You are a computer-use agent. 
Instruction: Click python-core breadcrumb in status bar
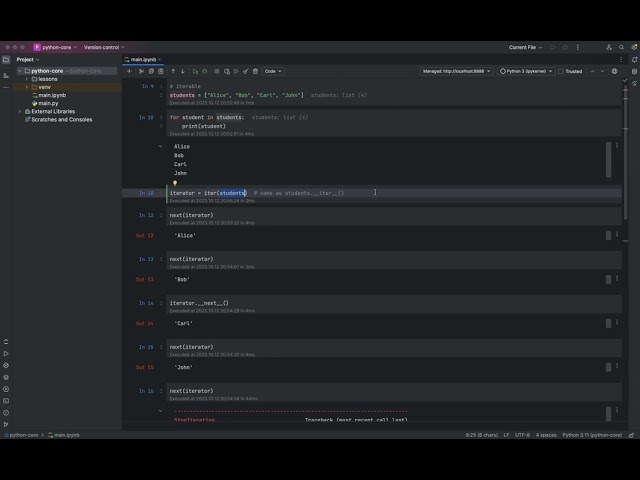[21, 435]
